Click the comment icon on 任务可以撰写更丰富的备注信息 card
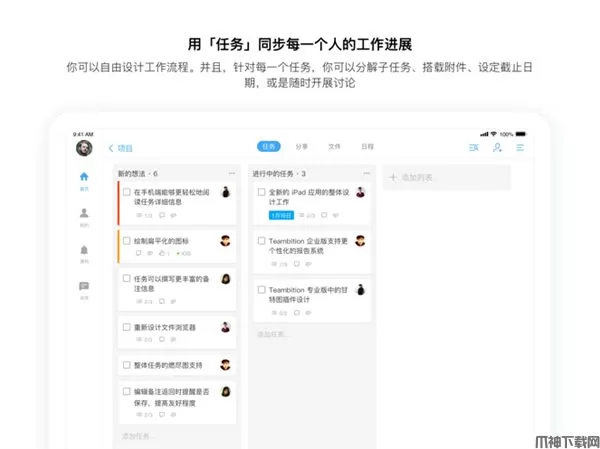Screen dimensions: 600x449 coord(162,302)
